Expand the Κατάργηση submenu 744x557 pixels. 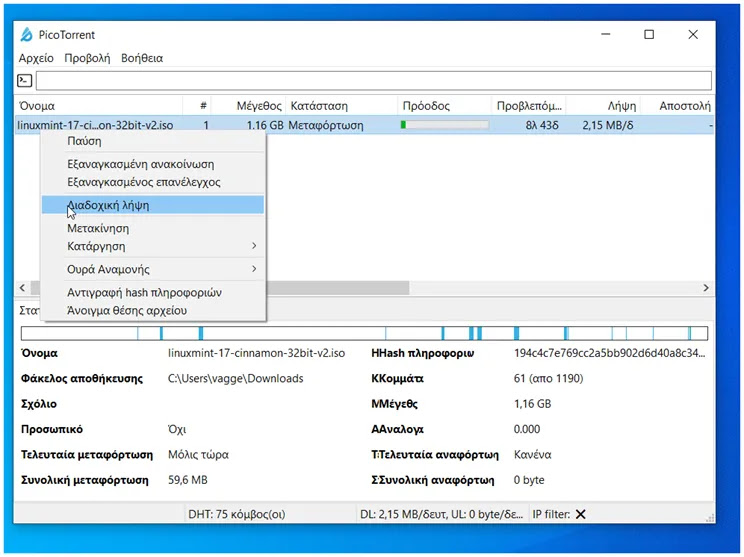click(x=153, y=246)
